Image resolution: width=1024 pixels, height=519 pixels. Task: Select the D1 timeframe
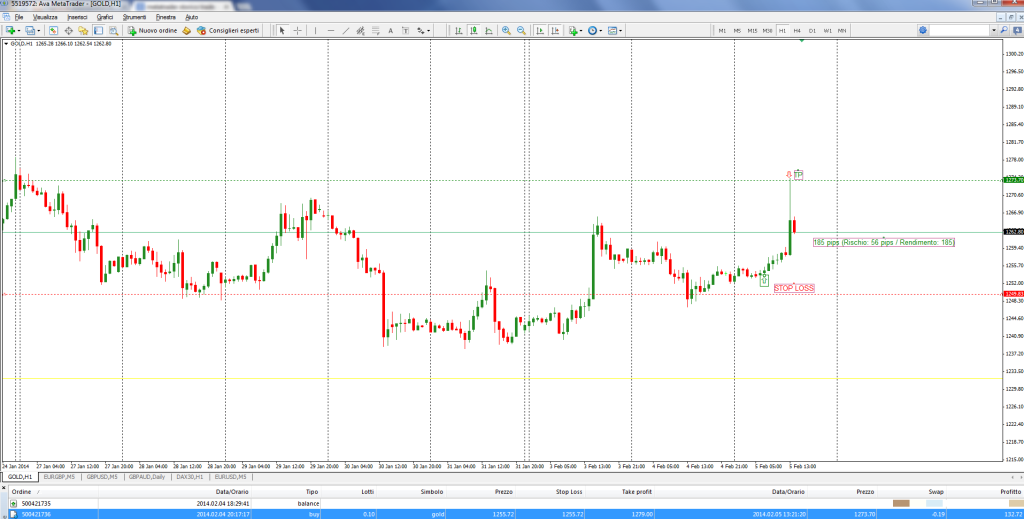click(812, 31)
